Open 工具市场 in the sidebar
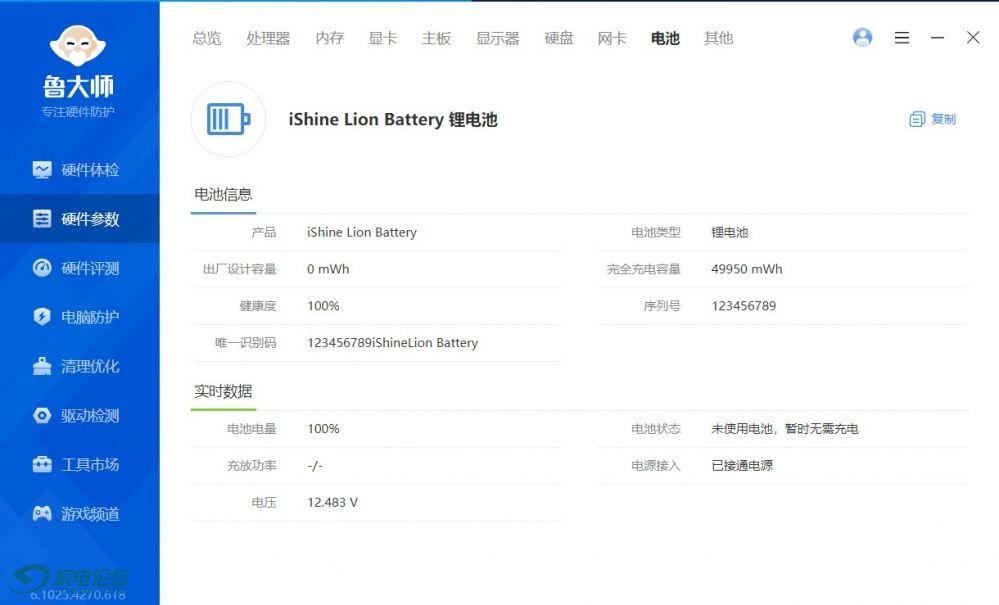 point(80,465)
